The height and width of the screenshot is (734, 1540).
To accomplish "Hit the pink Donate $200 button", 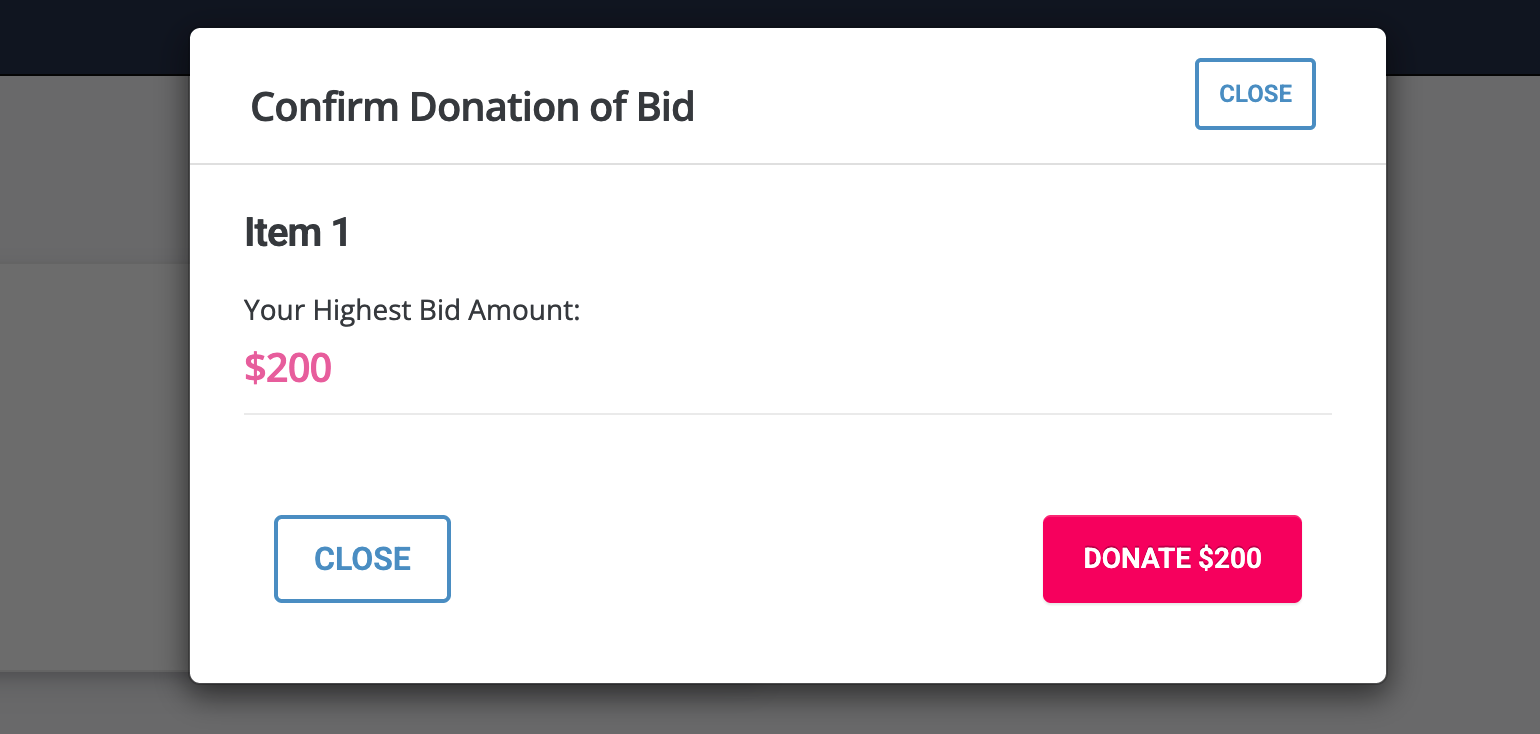I will click(x=1172, y=559).
